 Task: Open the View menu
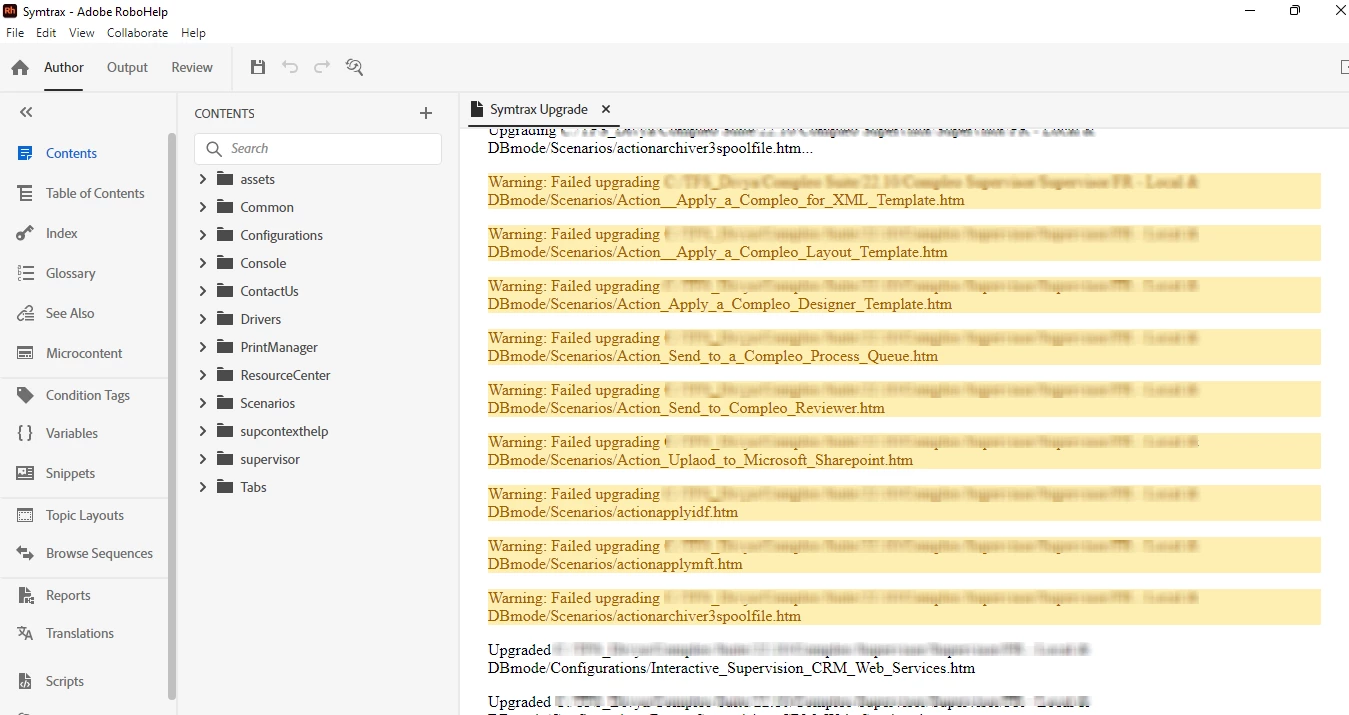[x=82, y=33]
